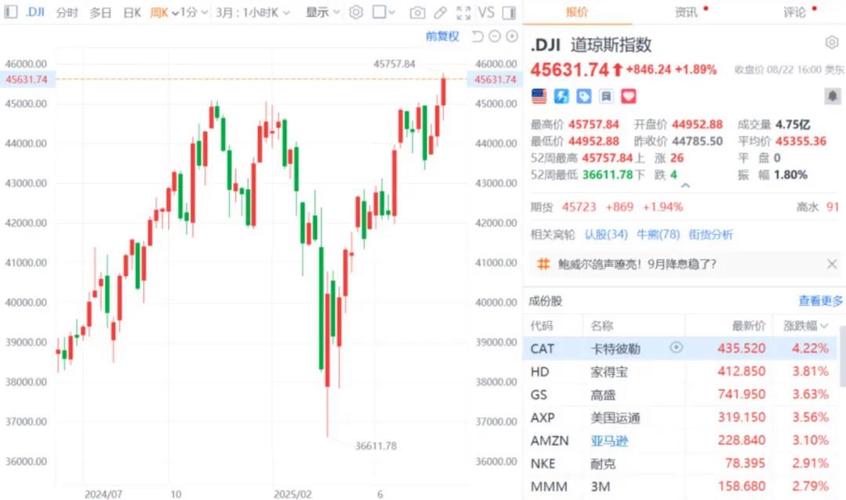Switch to the 资讯 tab
Image resolution: width=846 pixels, height=500 pixels.
click(687, 13)
